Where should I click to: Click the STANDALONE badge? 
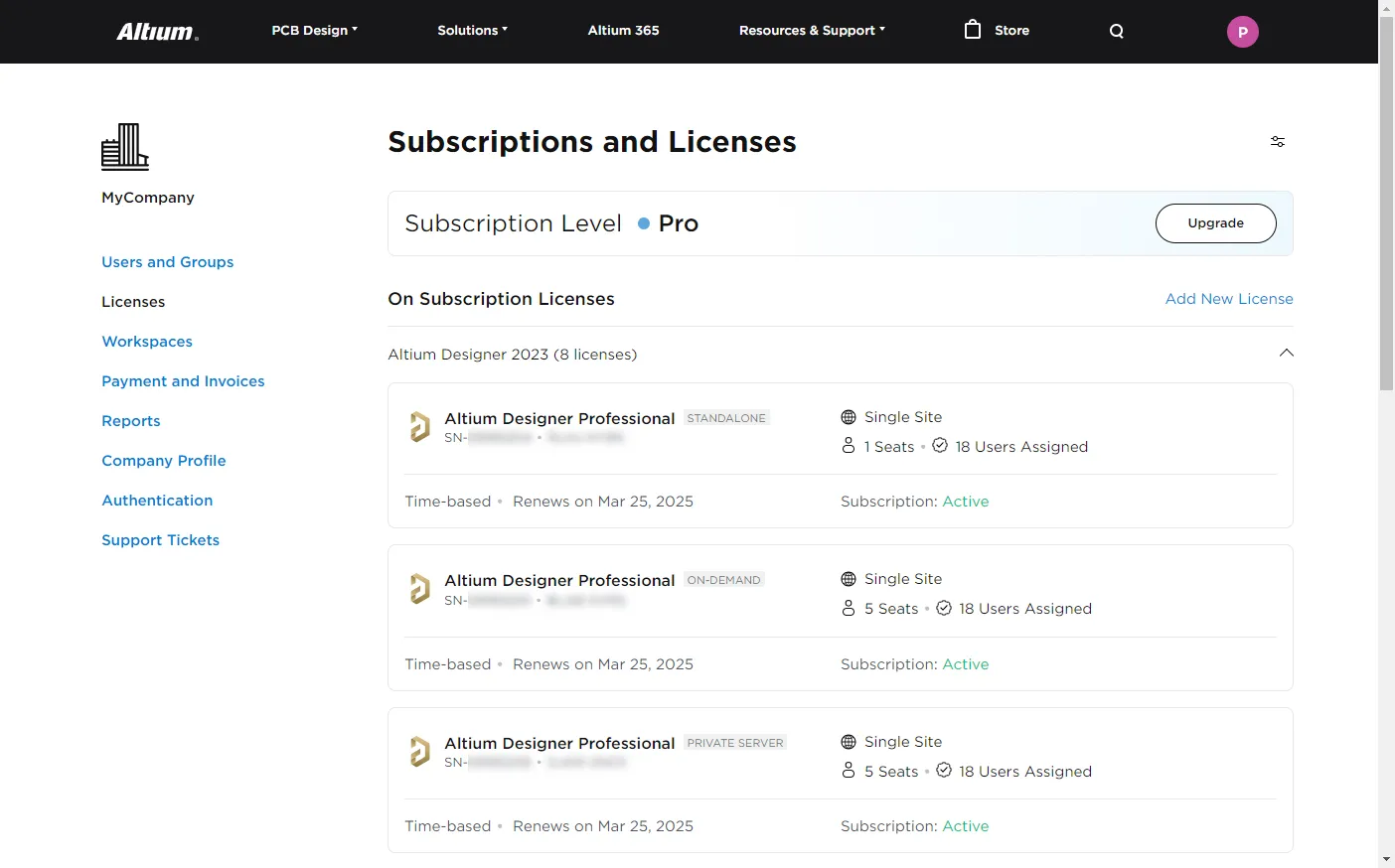(x=726, y=418)
